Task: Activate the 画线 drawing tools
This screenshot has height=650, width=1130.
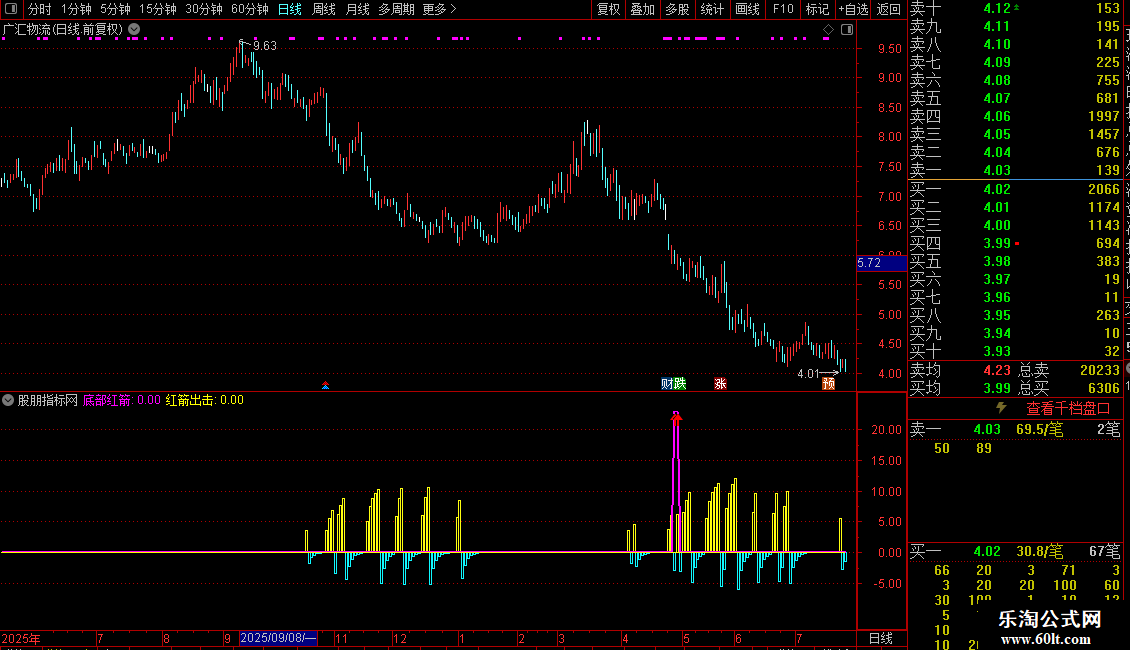Action: point(747,9)
